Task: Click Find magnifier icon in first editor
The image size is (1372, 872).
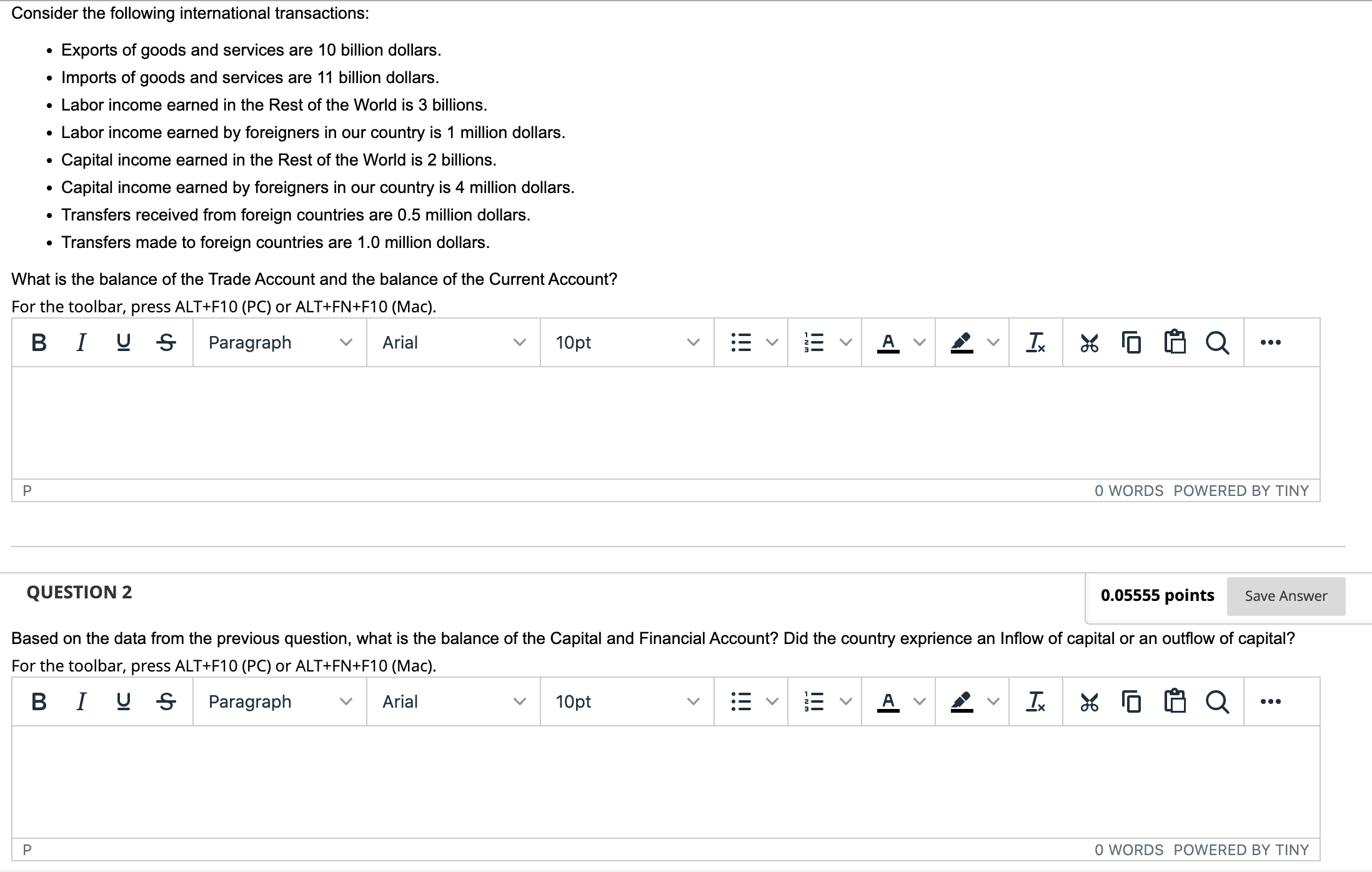Action: (1217, 342)
